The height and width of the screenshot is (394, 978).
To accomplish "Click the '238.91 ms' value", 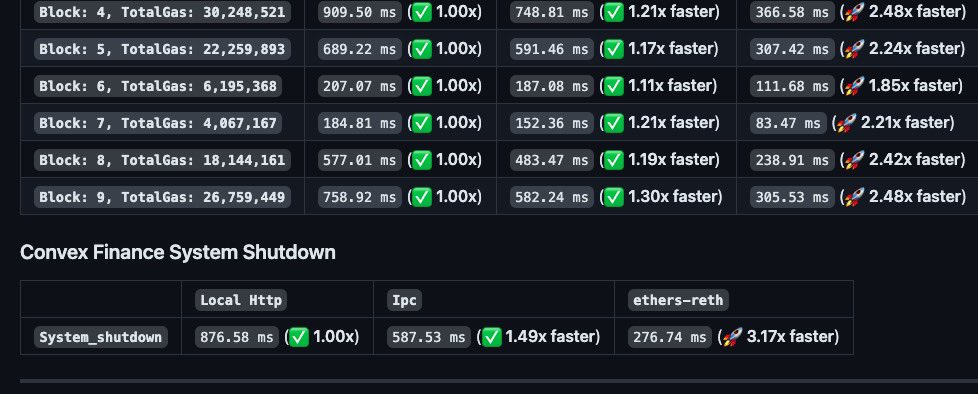I will point(792,160).
